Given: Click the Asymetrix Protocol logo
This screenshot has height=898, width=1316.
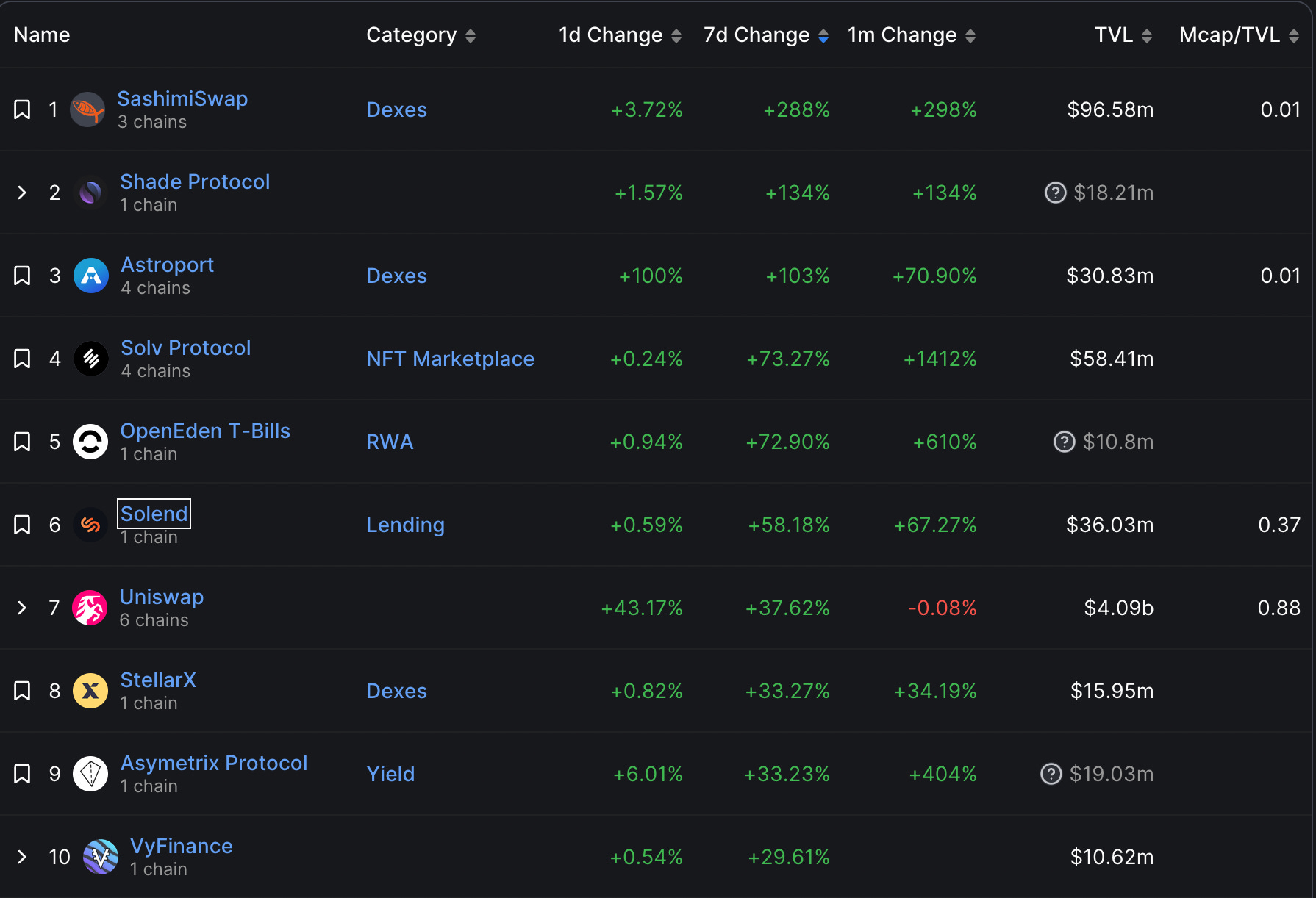Looking at the screenshot, I should (90, 774).
